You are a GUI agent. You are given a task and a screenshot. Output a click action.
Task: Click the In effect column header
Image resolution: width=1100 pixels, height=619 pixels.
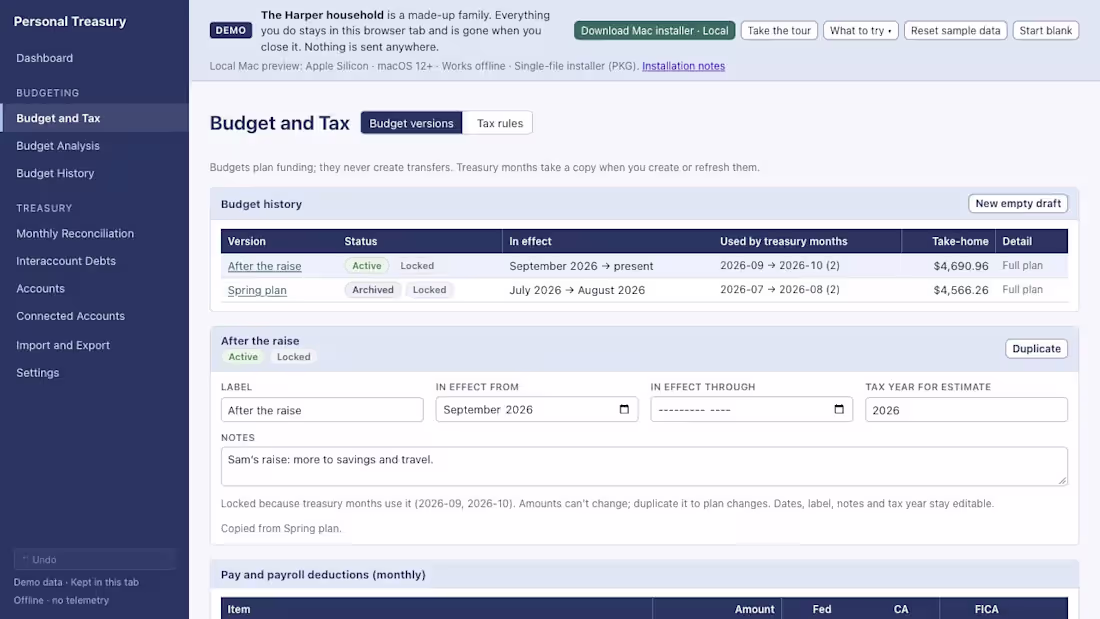pos(530,241)
